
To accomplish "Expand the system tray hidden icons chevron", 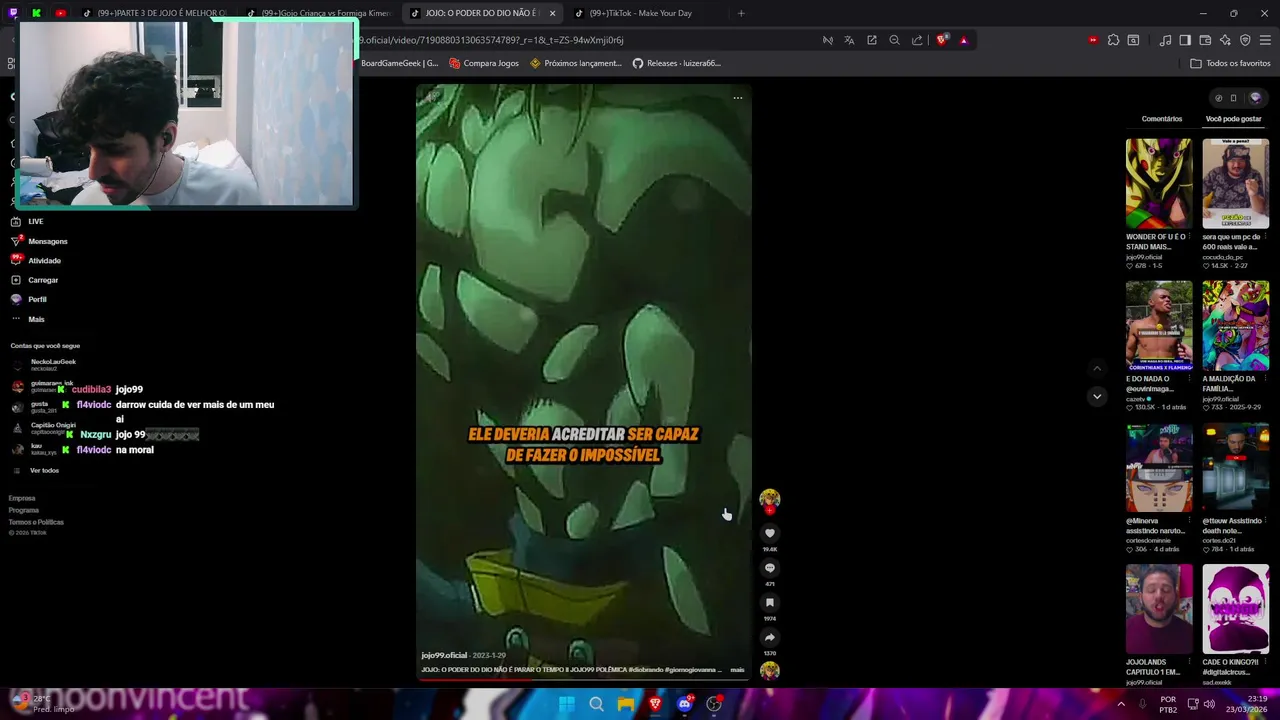I will click(x=1120, y=704).
